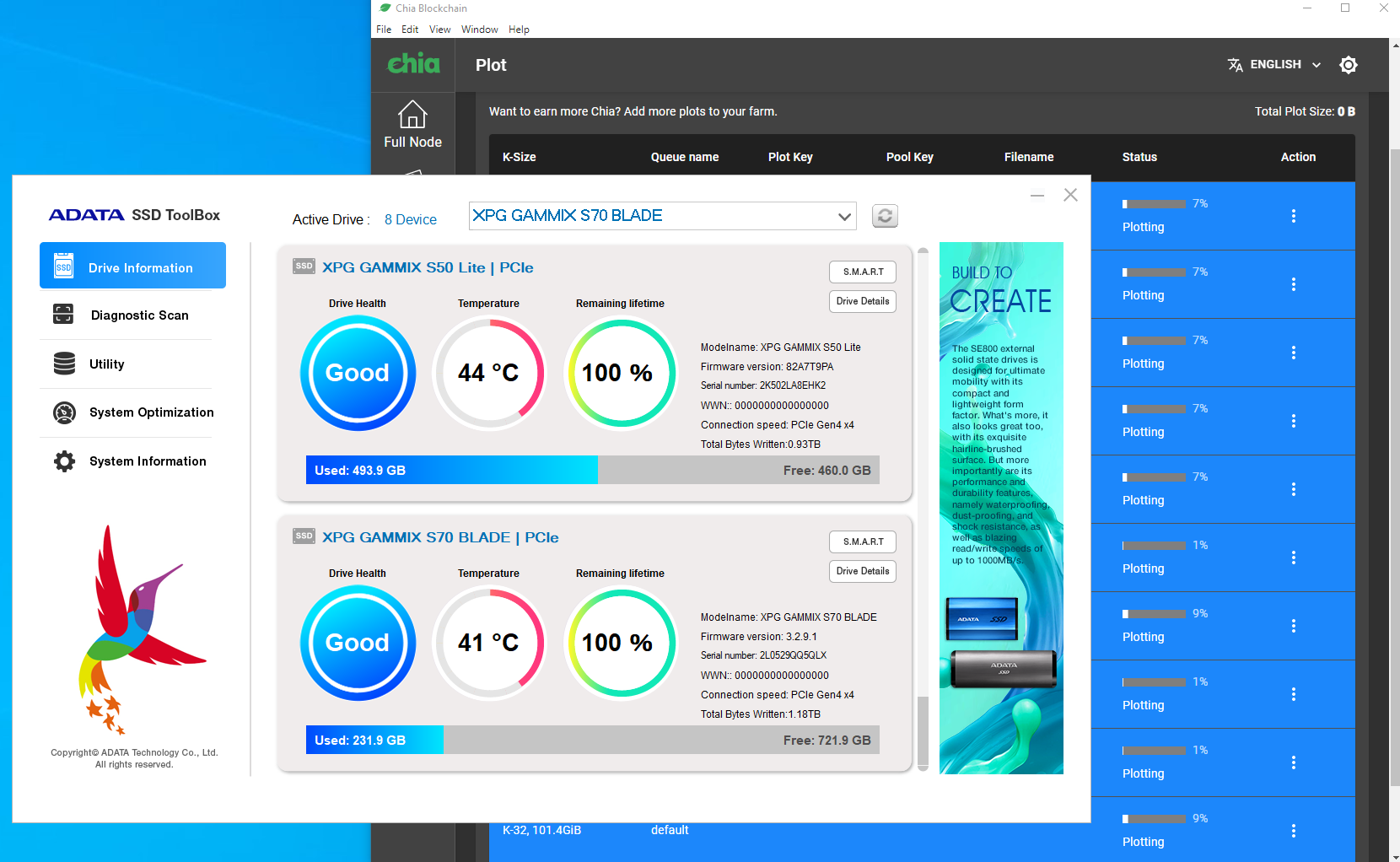The height and width of the screenshot is (862, 1400).
Task: Refresh the active drive list
Action: 885,216
